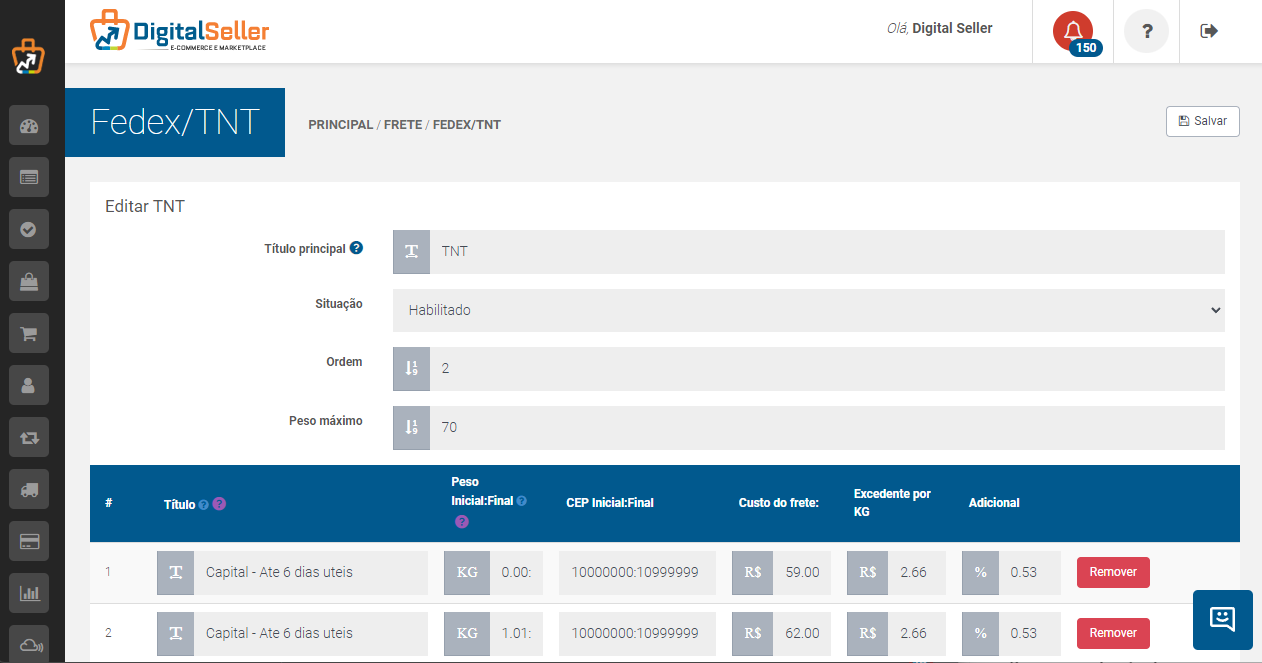Open the retweet exchange icon in sidebar
Screen dimensions: 1262x663
click(28, 437)
